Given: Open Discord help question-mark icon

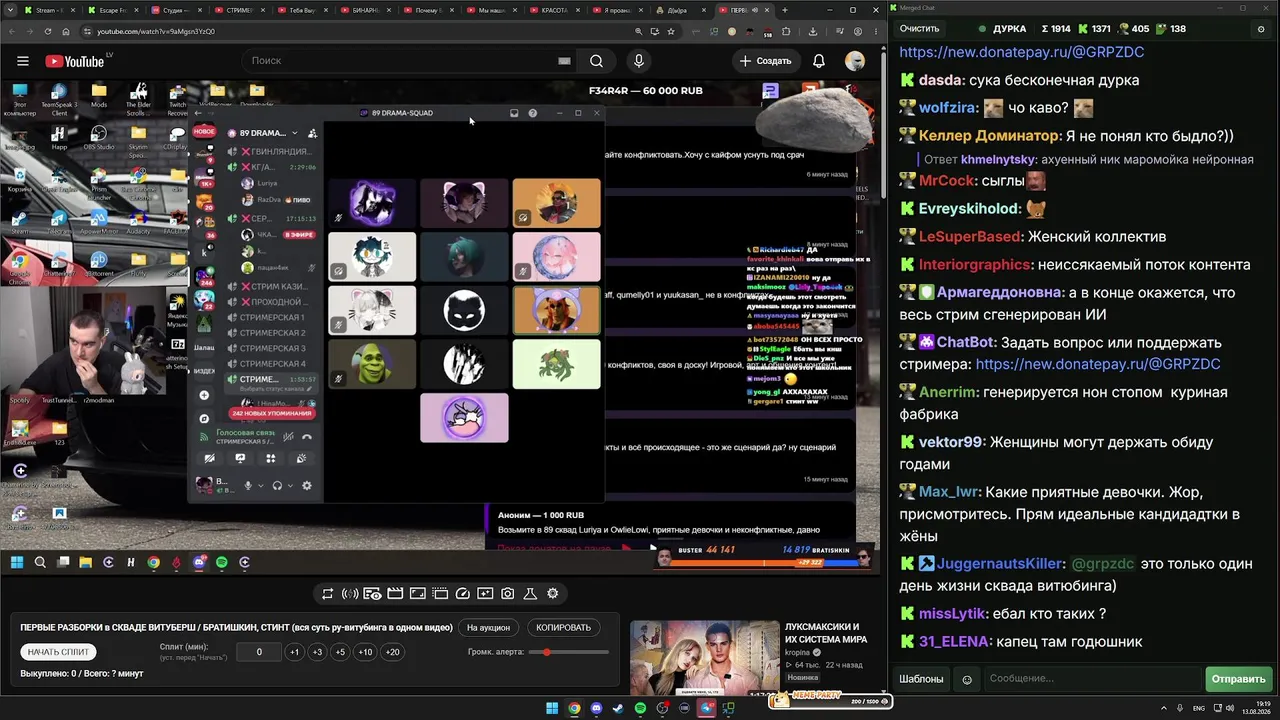Looking at the screenshot, I should click(533, 113).
